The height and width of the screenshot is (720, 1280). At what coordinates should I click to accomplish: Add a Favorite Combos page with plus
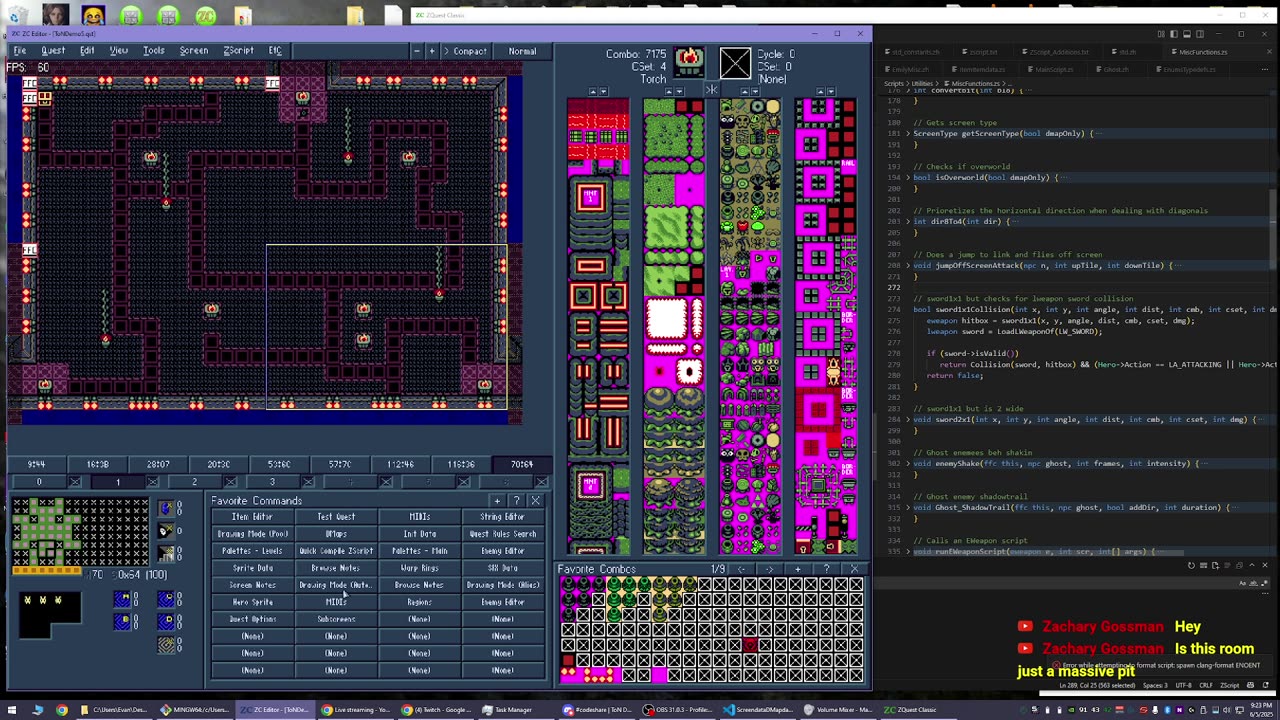pos(797,569)
